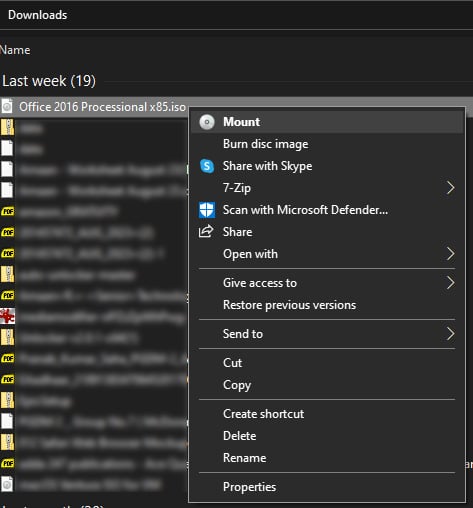473x508 pixels.
Task: Select Give access to
Action: [x=327, y=283]
